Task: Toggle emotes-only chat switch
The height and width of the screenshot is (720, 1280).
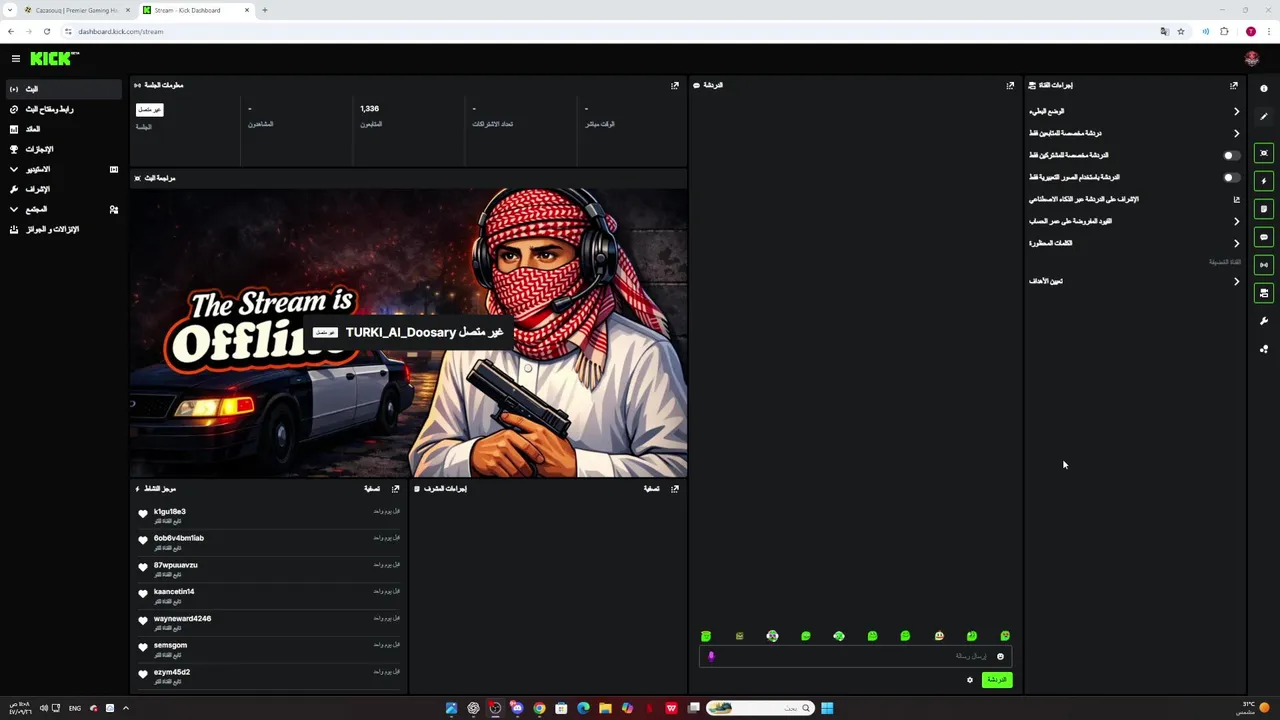Action: (x=1232, y=177)
